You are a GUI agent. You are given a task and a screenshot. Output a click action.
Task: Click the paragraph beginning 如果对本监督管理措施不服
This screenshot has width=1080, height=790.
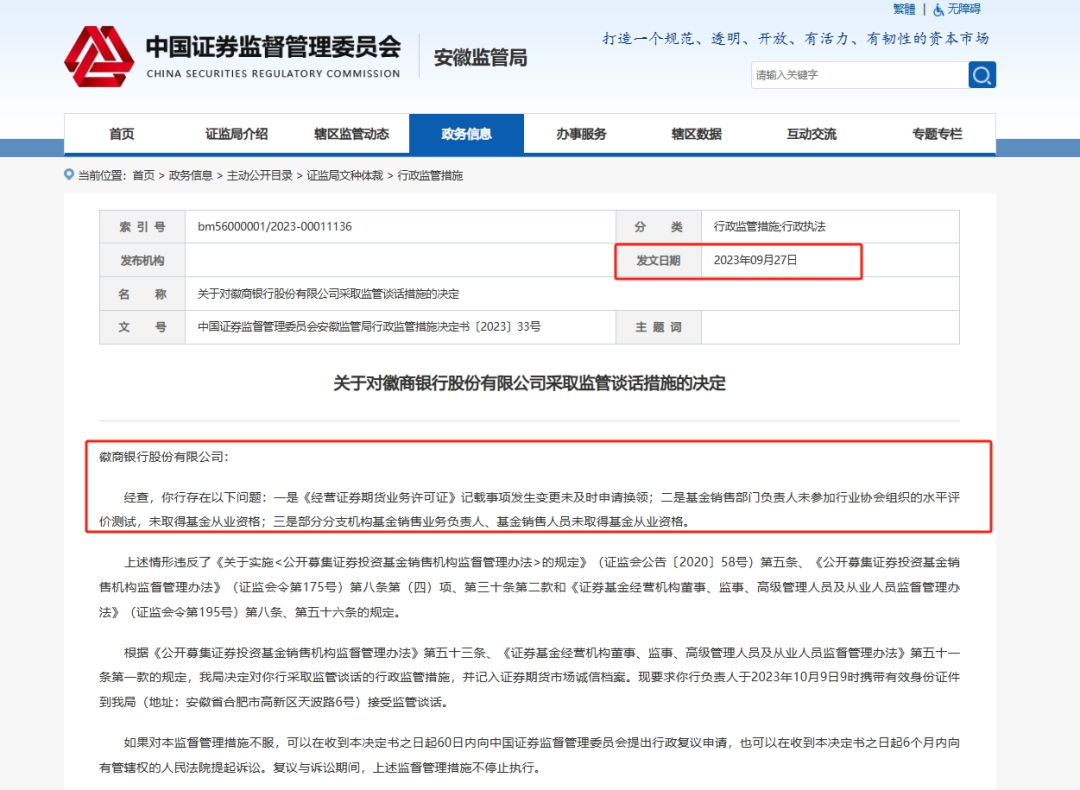tap(529, 755)
